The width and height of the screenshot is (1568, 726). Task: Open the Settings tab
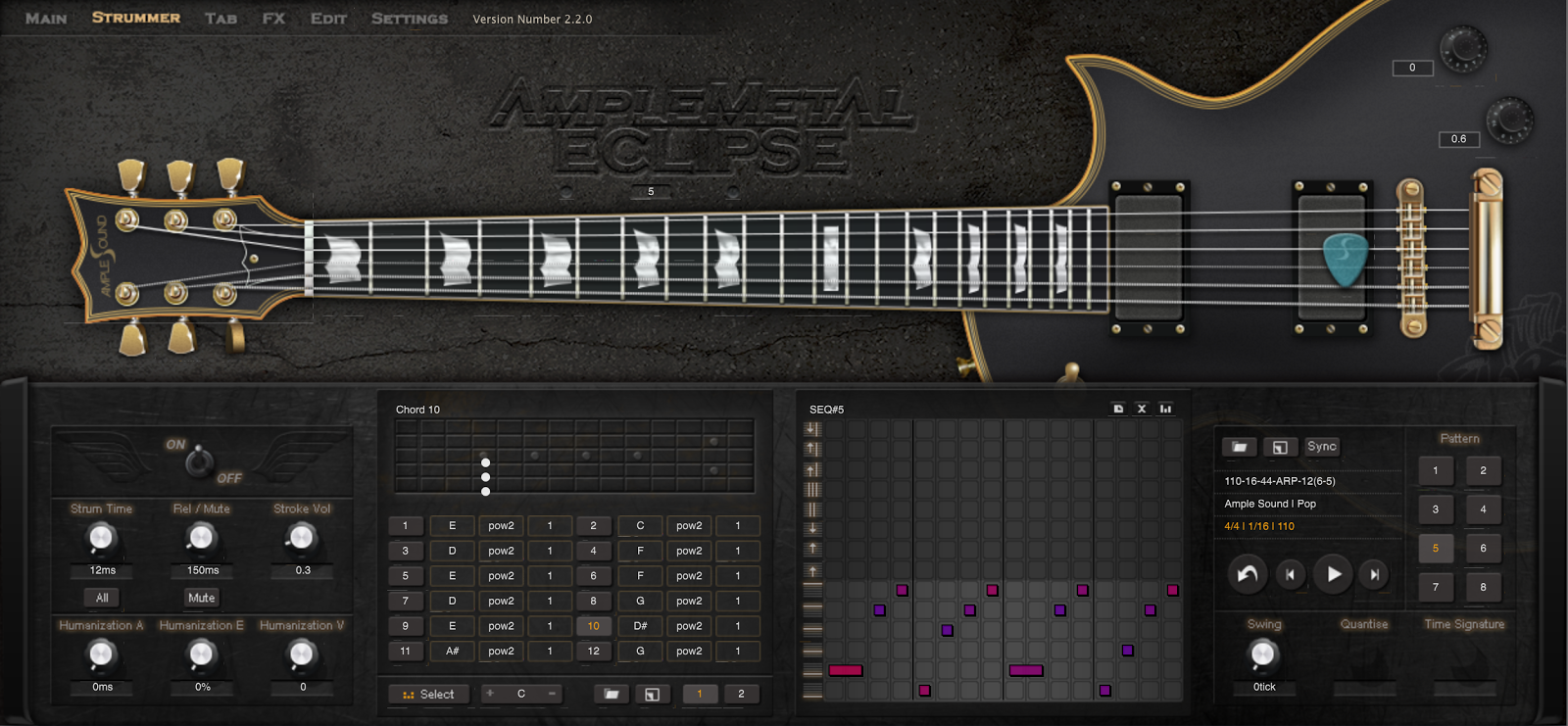pos(409,19)
